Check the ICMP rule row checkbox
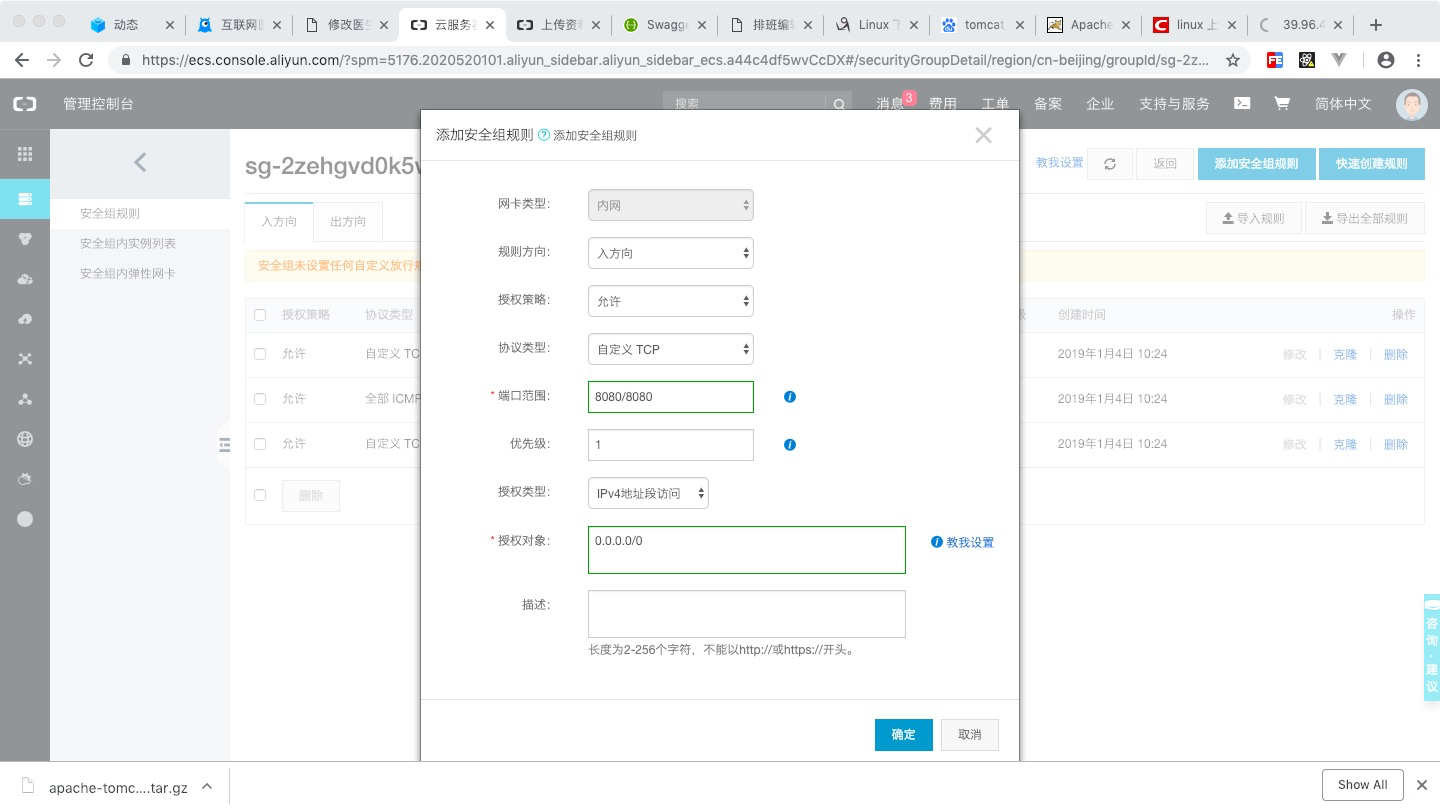Image resolution: width=1440 pixels, height=810 pixels. [260, 399]
